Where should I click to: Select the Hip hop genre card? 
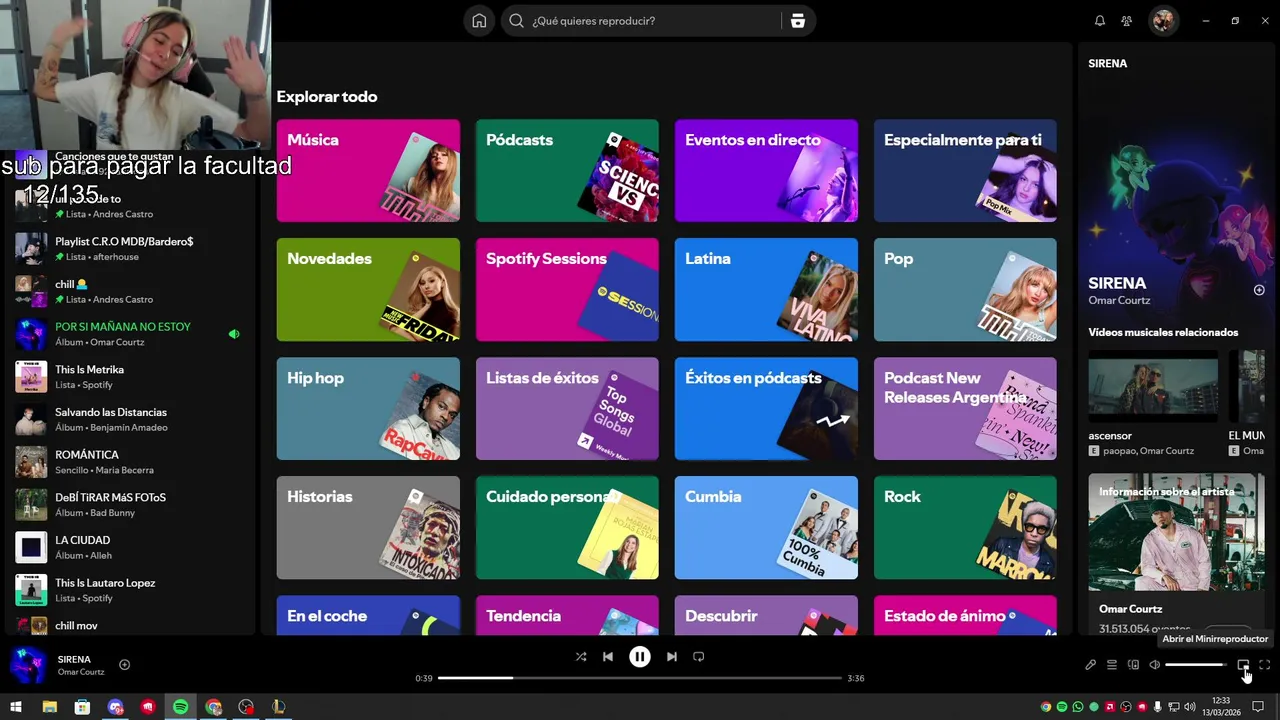point(368,409)
